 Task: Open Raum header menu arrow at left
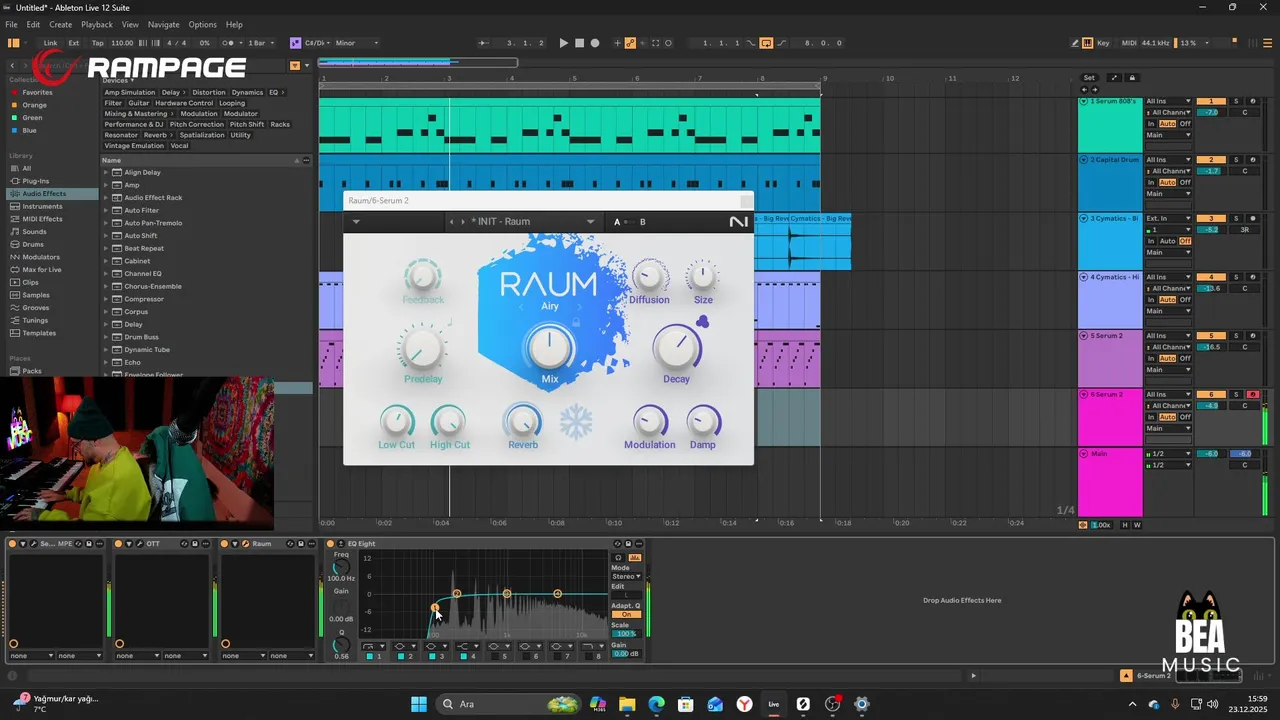(356, 222)
